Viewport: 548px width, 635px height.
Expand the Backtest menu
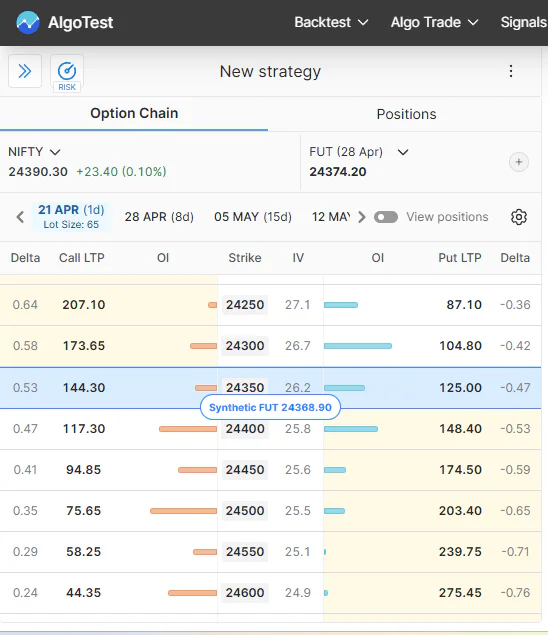click(x=331, y=22)
